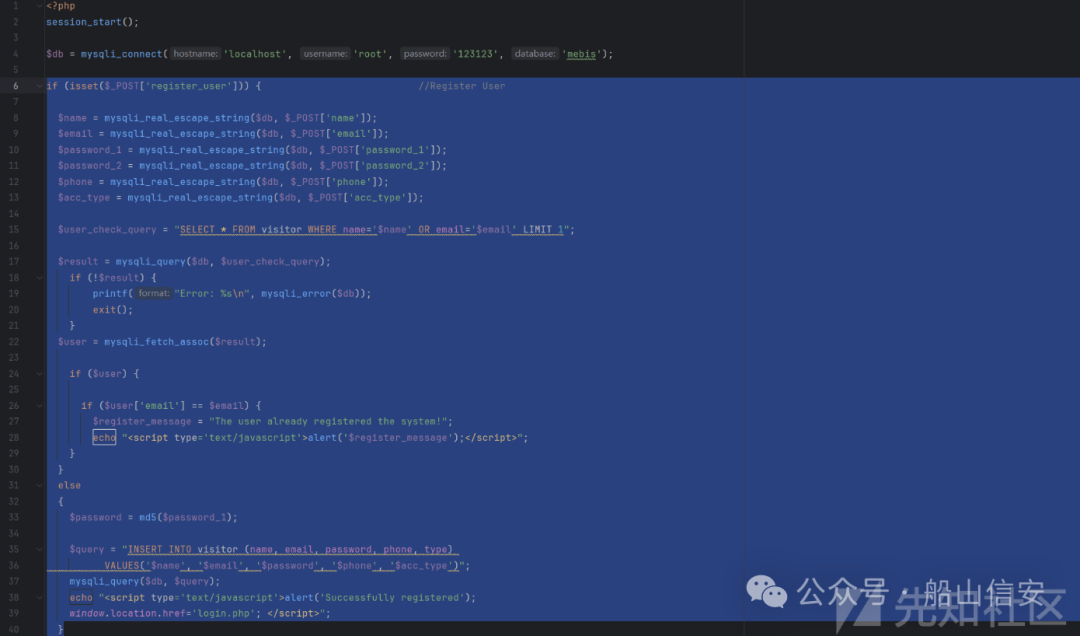Click the 'hostname:' inlay hint
1080x636 pixels.
point(196,54)
